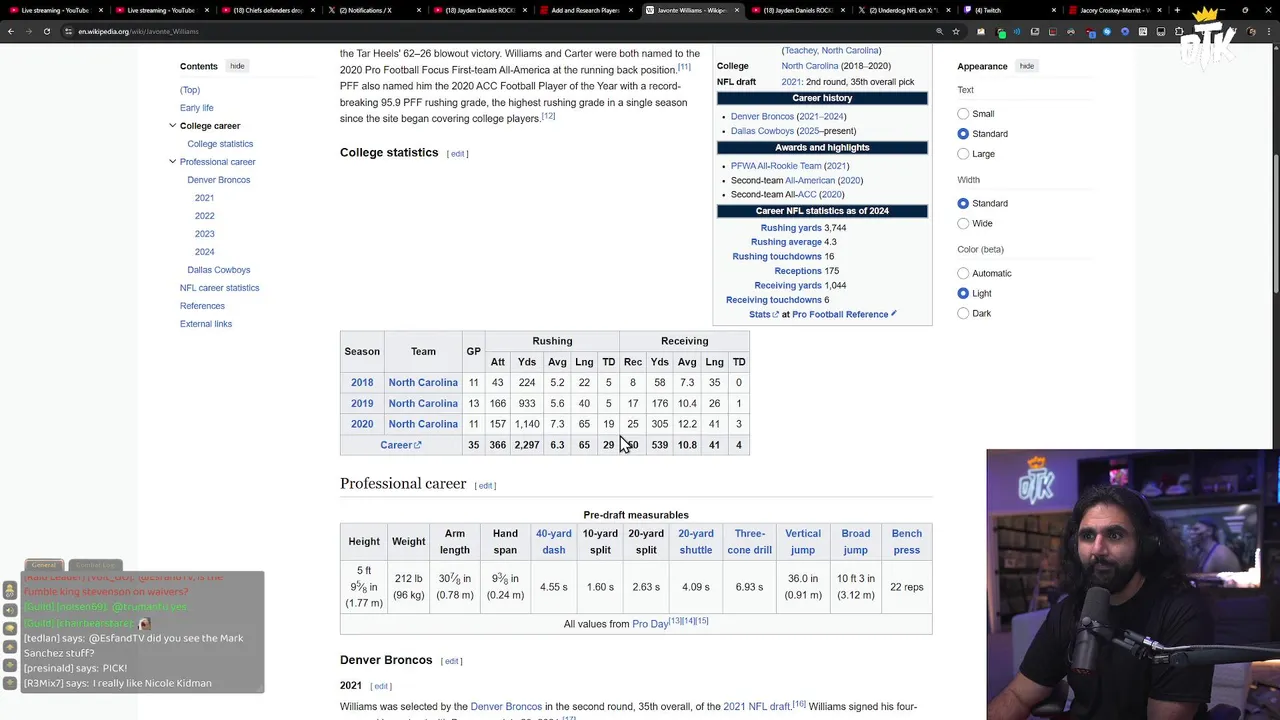Image resolution: width=1280 pixels, height=720 pixels.
Task: Open the Bench press link
Action: [x=907, y=542]
